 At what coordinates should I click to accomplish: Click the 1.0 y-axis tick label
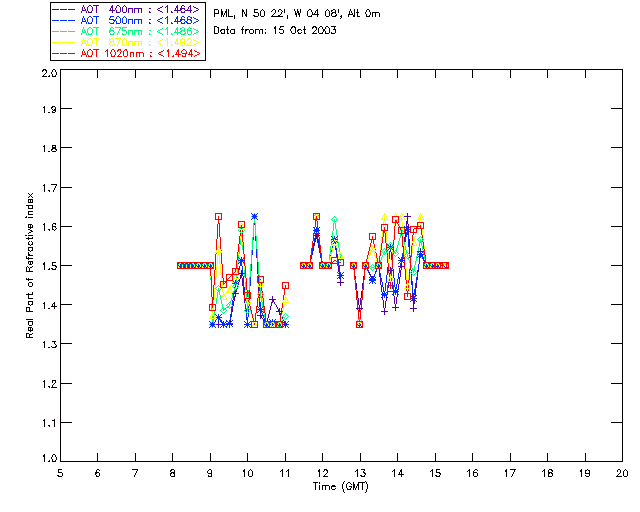(49, 459)
